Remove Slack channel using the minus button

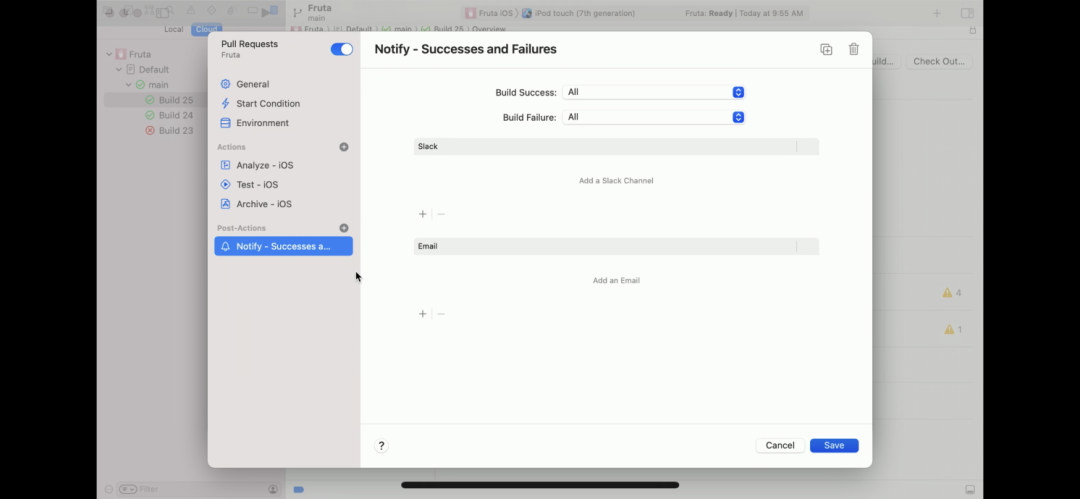[441, 214]
